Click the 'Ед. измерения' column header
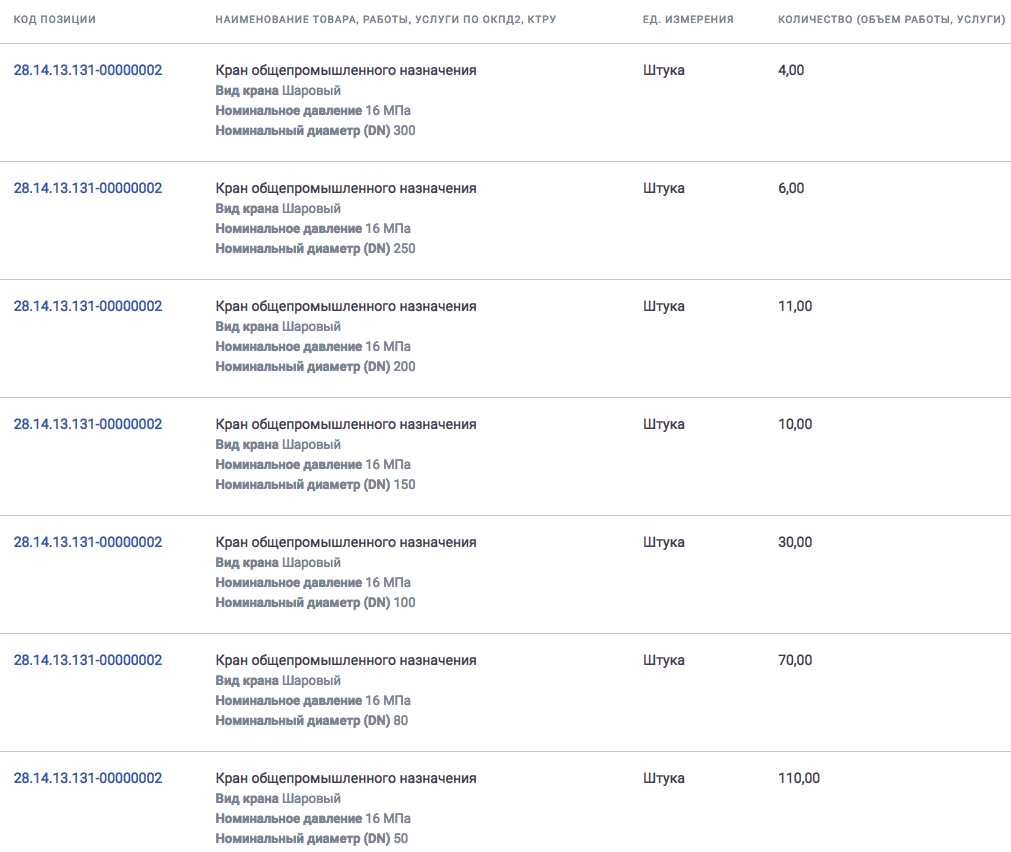The height and width of the screenshot is (852, 1011). coord(688,19)
